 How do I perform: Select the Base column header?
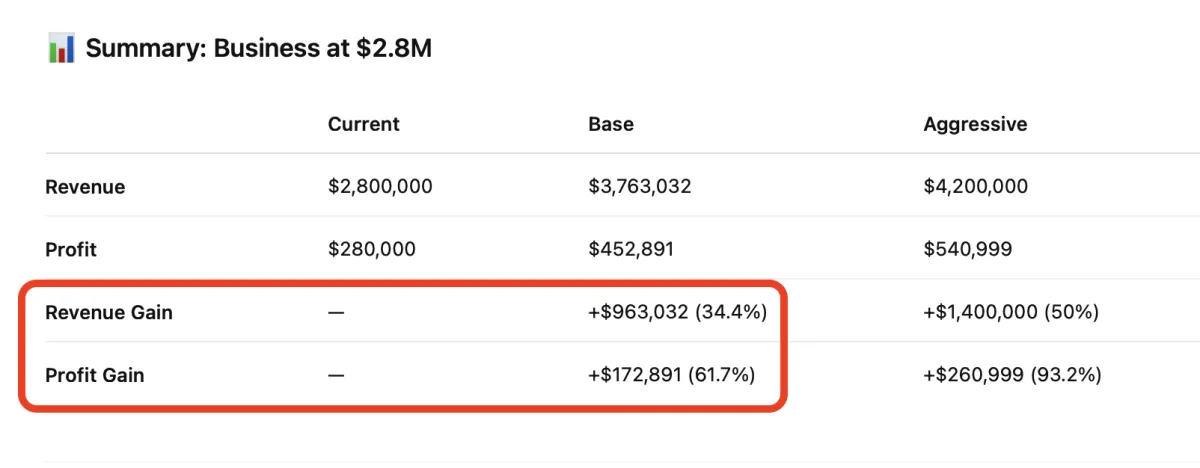(610, 124)
